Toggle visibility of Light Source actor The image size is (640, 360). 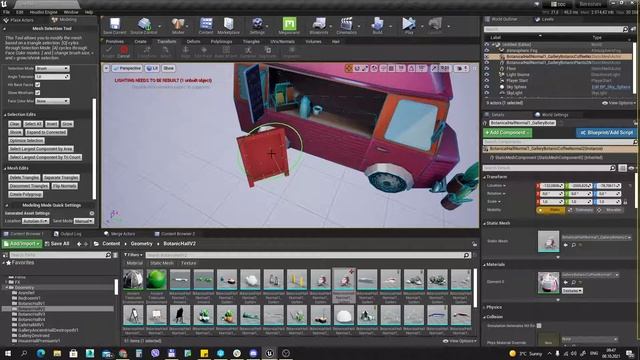[487, 75]
